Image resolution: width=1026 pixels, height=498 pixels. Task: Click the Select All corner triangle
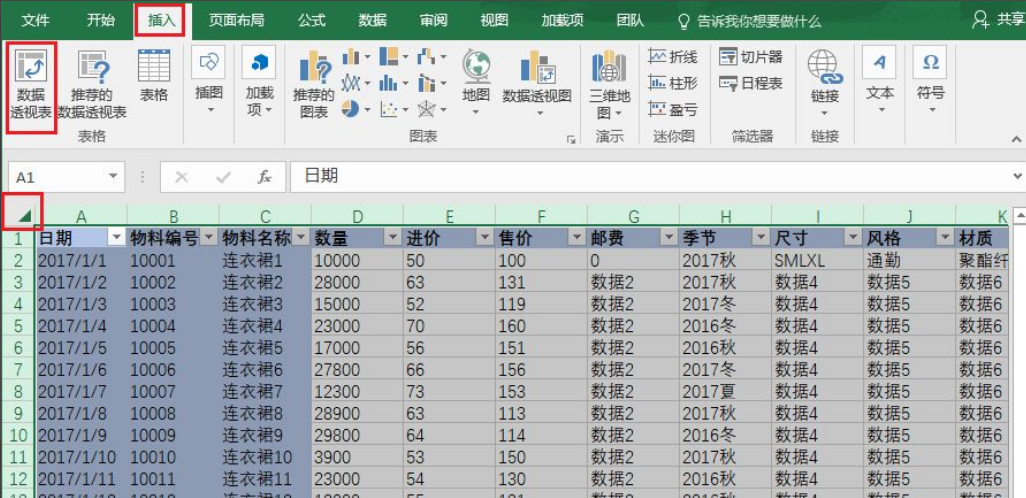pyautogui.click(x=24, y=214)
